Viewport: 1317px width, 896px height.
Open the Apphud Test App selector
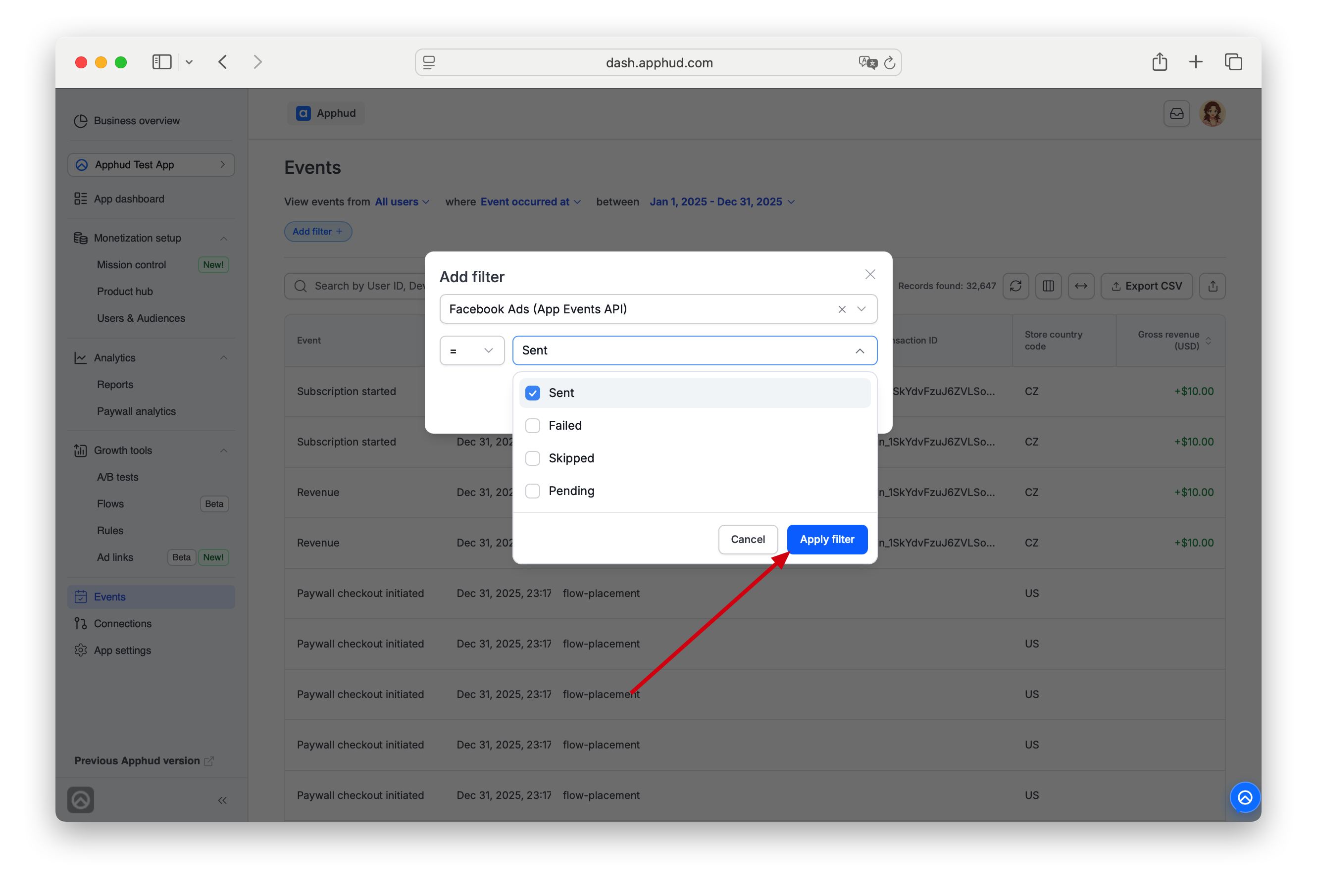tap(151, 164)
